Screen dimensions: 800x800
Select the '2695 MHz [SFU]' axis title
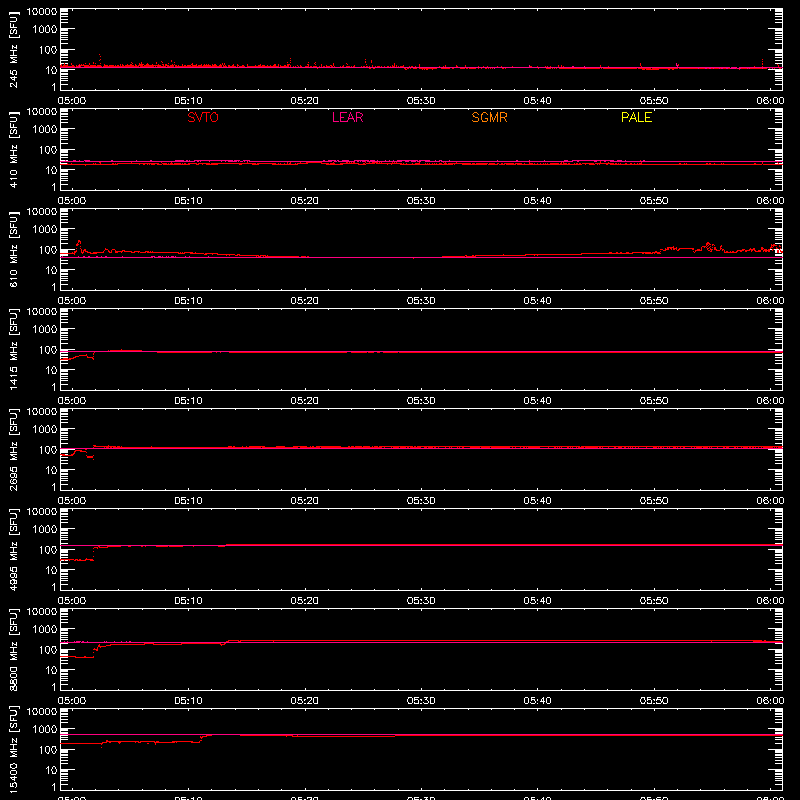(14, 449)
